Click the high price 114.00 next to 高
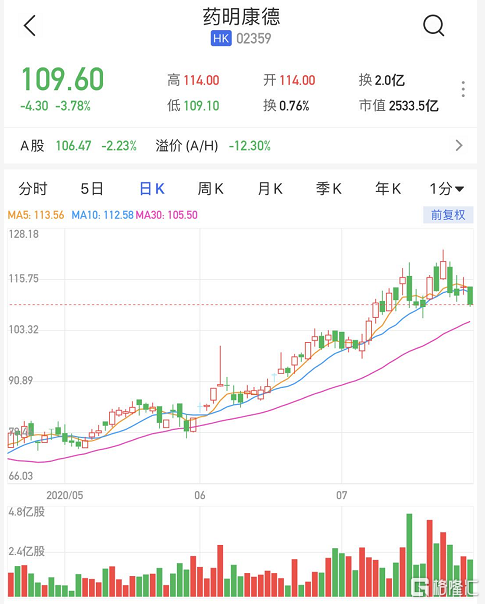Image resolution: width=485 pixels, height=604 pixels. [x=201, y=81]
